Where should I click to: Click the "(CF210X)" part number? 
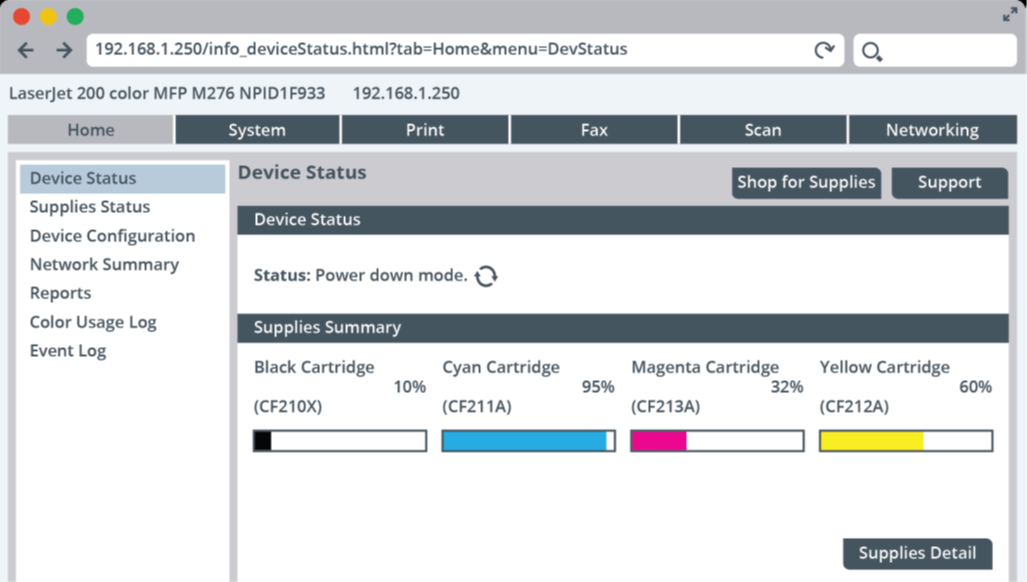(288, 407)
